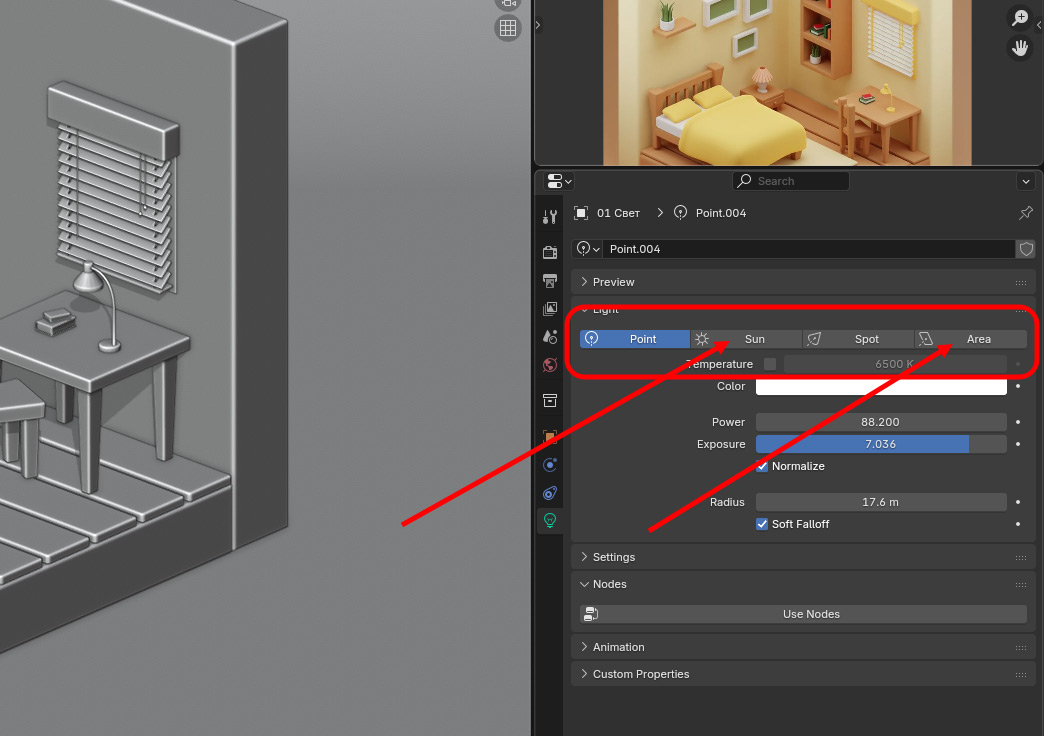
Task: Open the Render properties tab
Action: point(549,252)
